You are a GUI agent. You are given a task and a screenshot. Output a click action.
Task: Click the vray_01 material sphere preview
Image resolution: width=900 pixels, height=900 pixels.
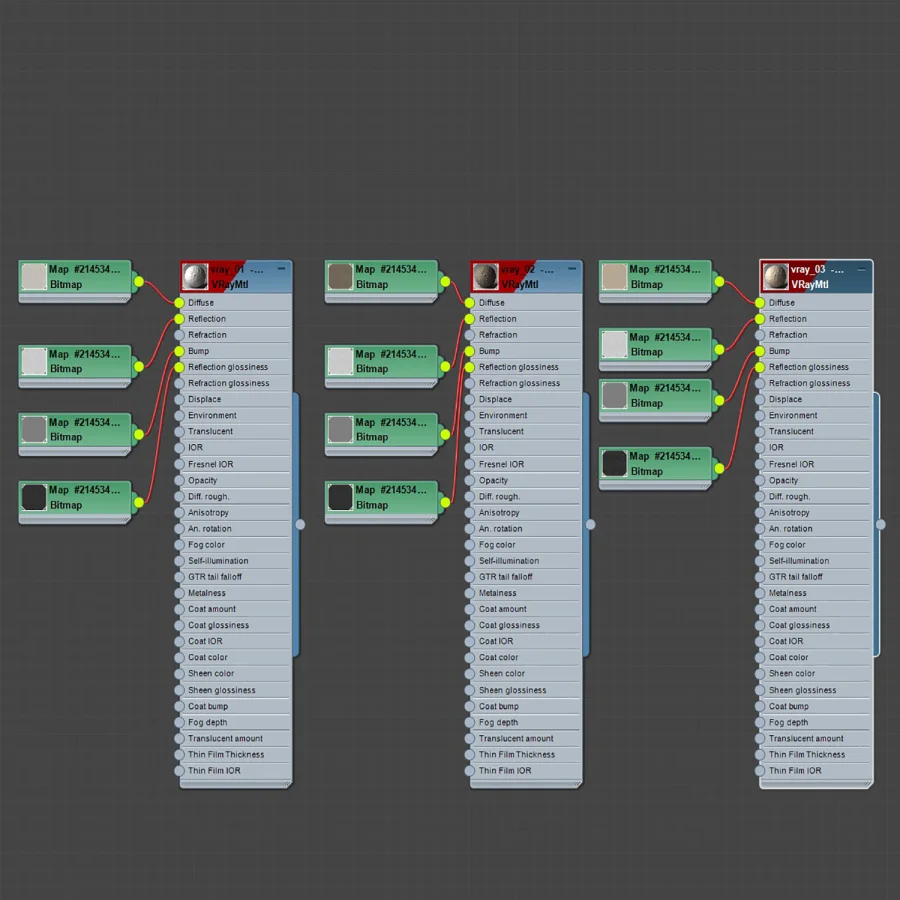(x=195, y=277)
